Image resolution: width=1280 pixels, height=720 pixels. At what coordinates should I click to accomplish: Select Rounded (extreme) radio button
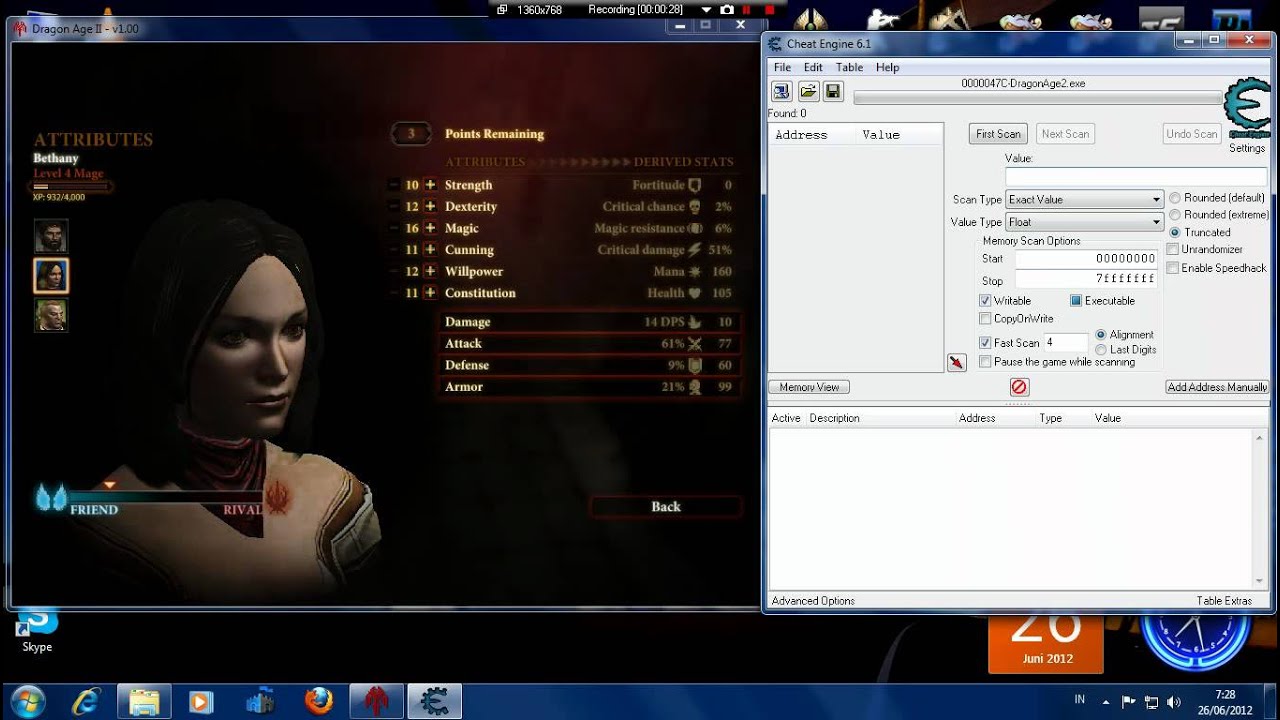point(1175,214)
